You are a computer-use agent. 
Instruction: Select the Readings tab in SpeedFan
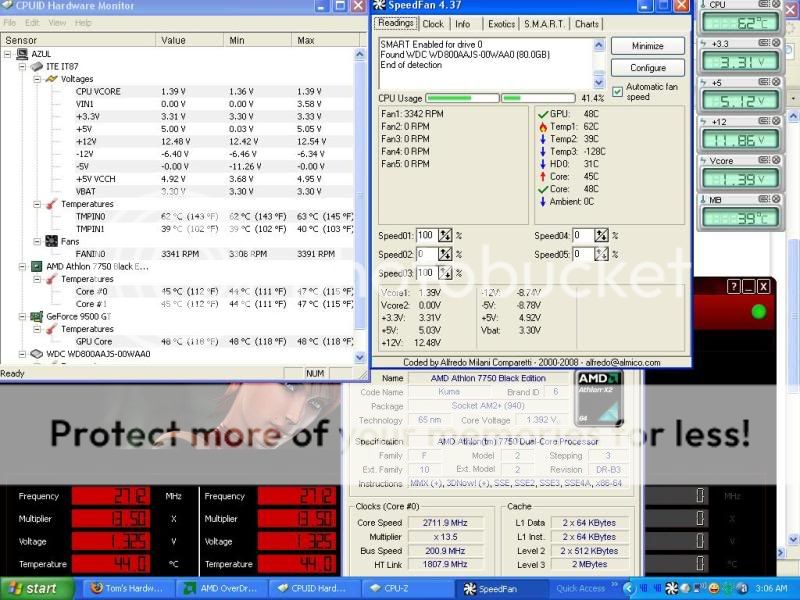(395, 23)
